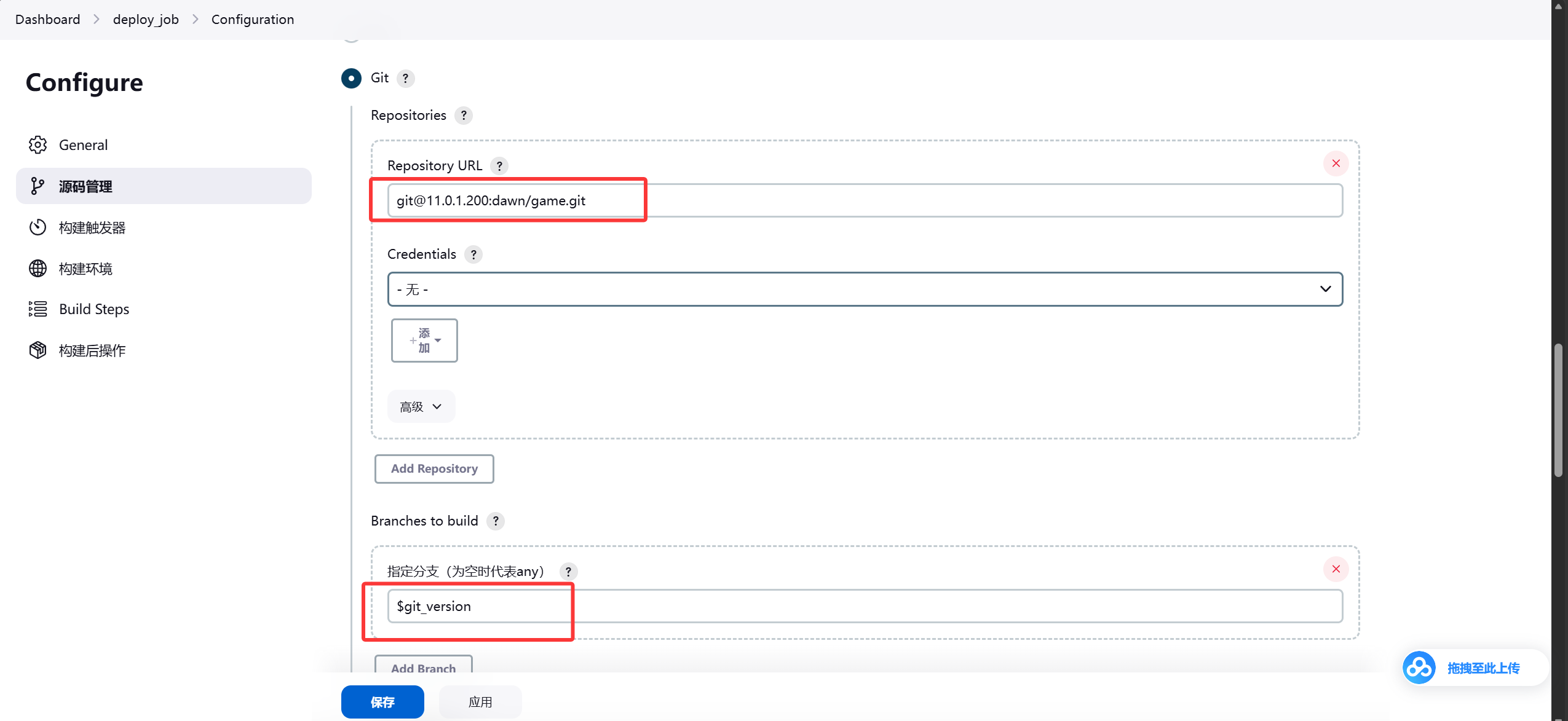1568x721 pixels.
Task: Open the Credentials dropdown
Action: click(865, 289)
